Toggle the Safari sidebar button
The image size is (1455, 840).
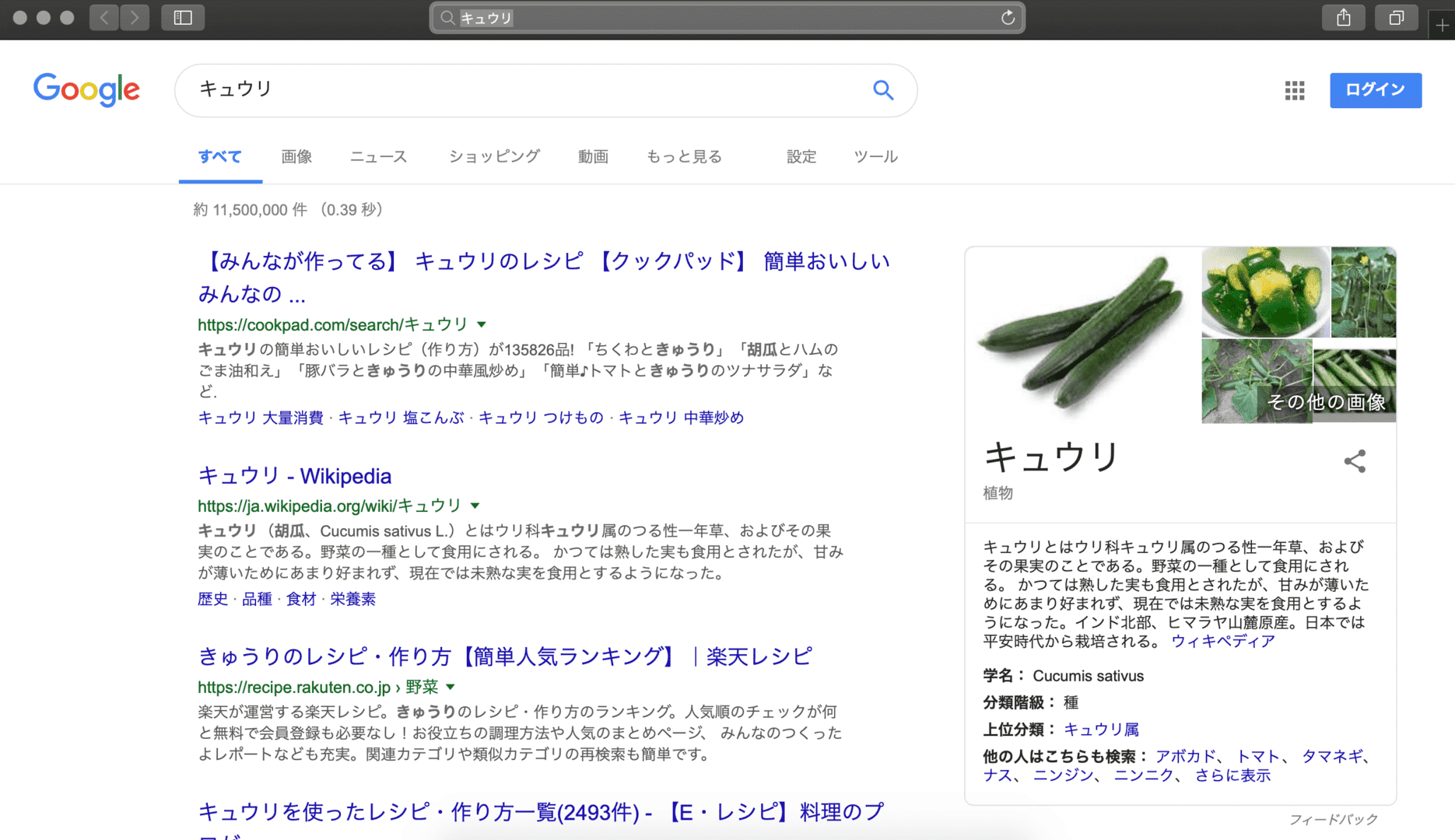(x=183, y=17)
